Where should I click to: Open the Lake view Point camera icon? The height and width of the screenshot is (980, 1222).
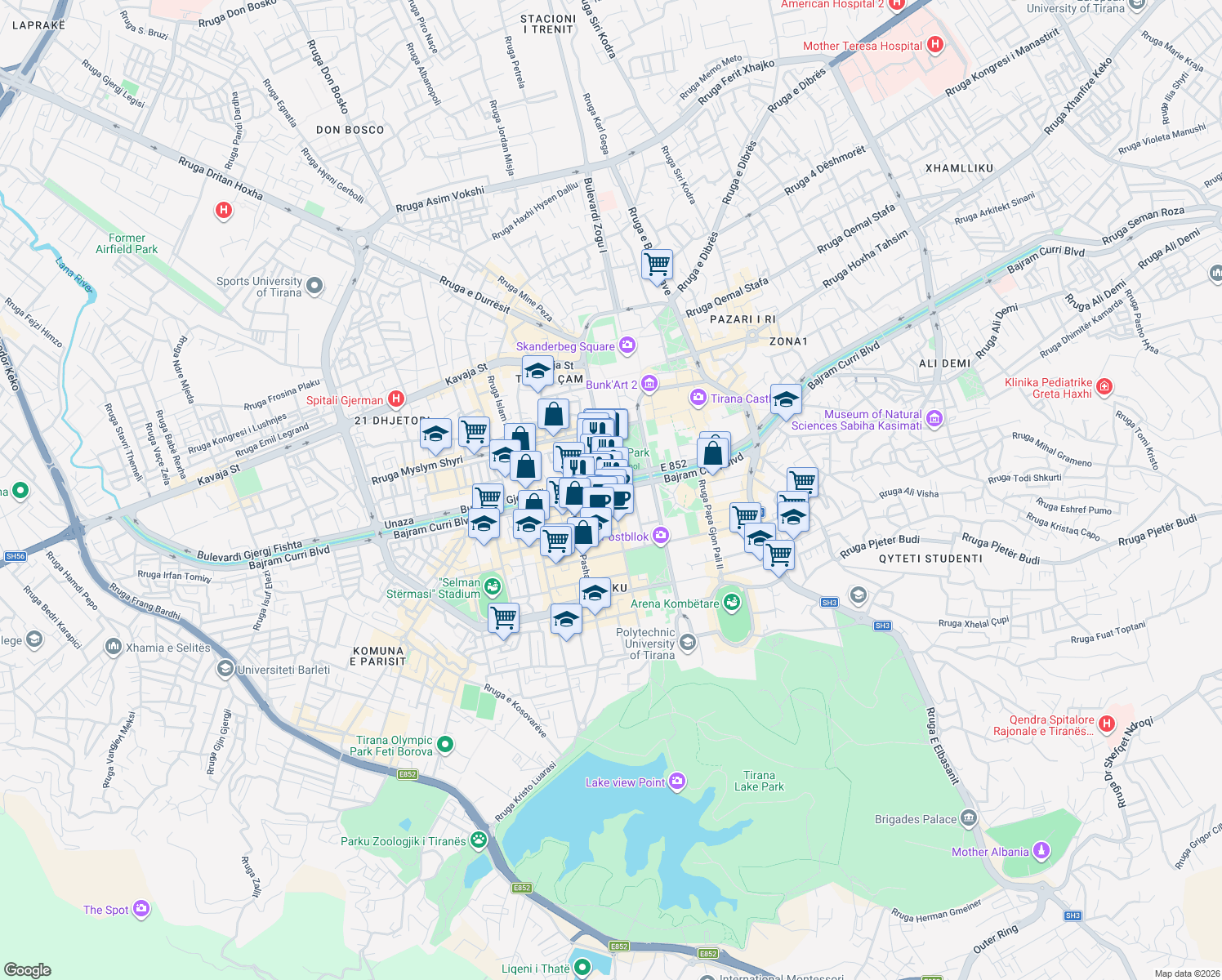(677, 782)
